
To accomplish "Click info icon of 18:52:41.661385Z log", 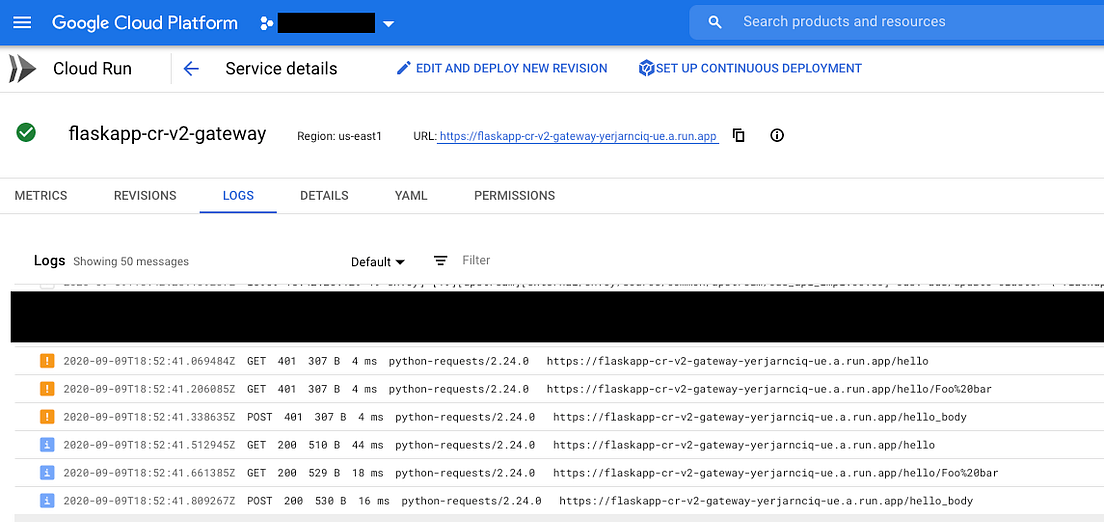I will point(46,473).
